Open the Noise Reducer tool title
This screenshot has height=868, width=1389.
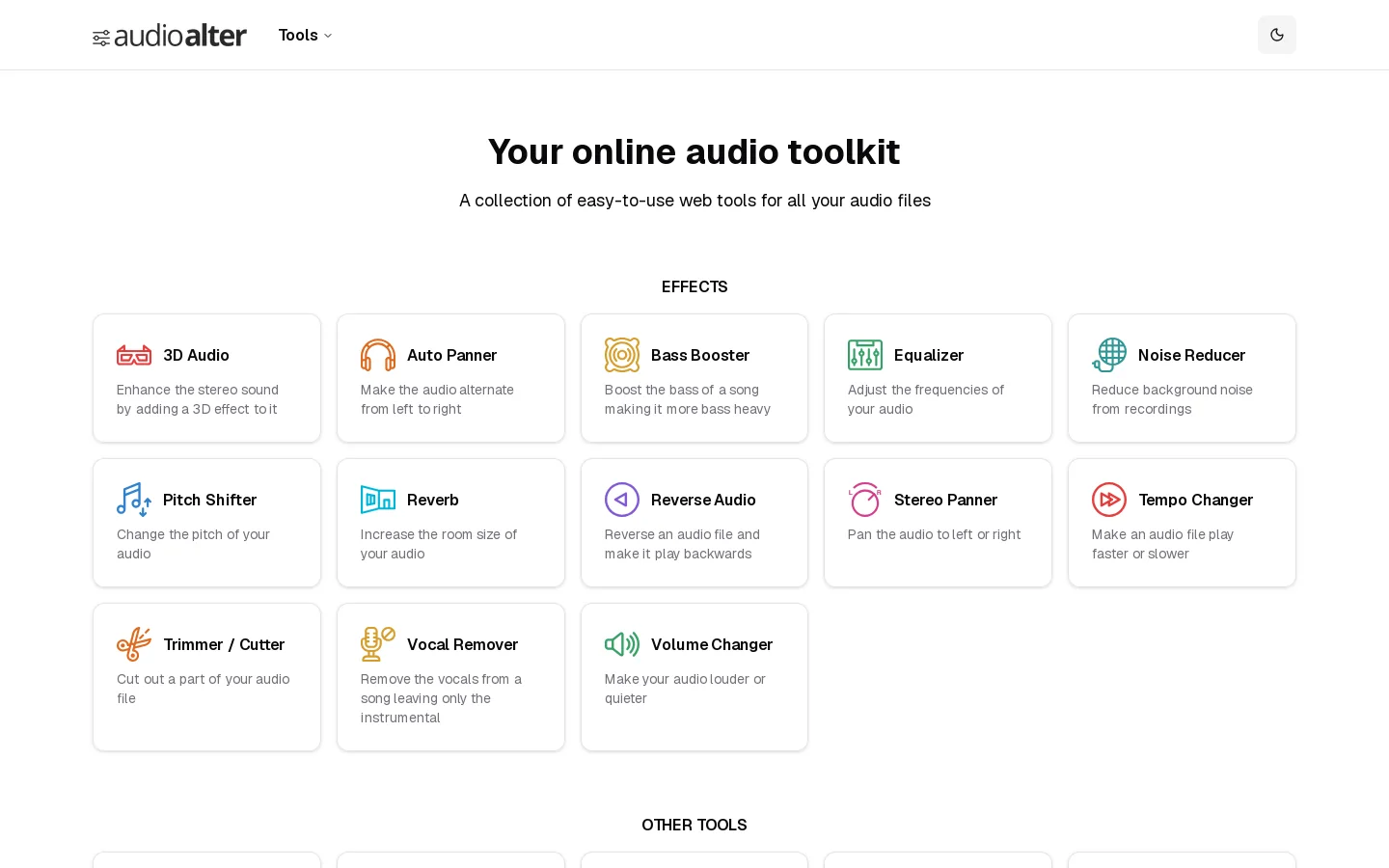click(x=1191, y=355)
